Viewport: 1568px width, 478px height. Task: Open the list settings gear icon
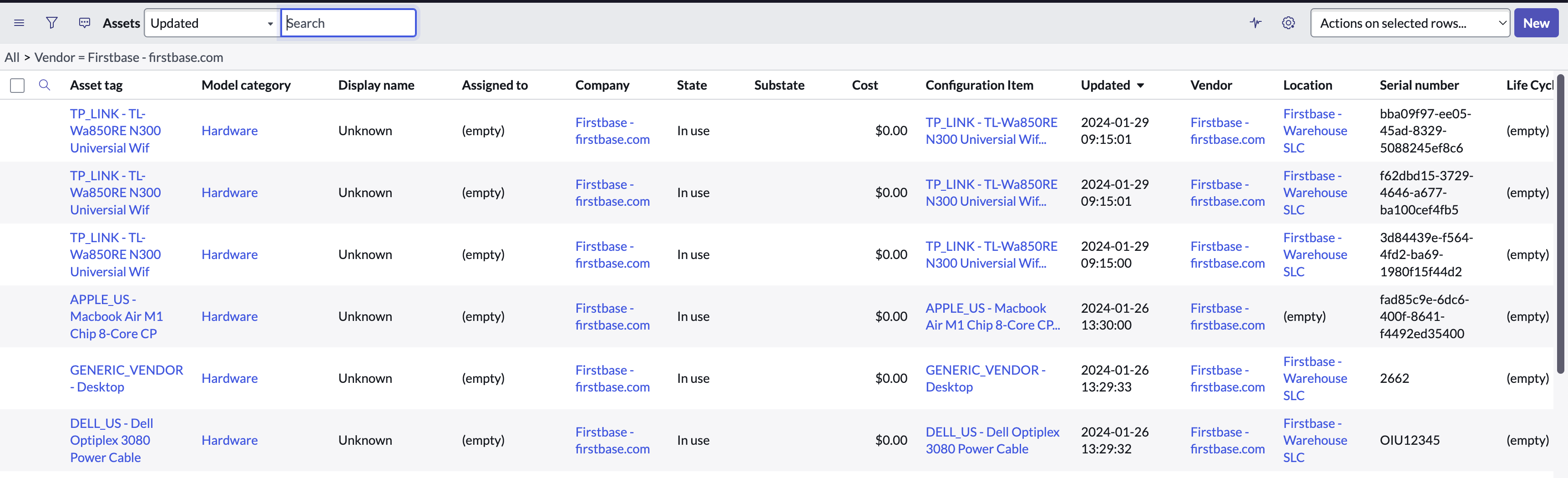1288,23
